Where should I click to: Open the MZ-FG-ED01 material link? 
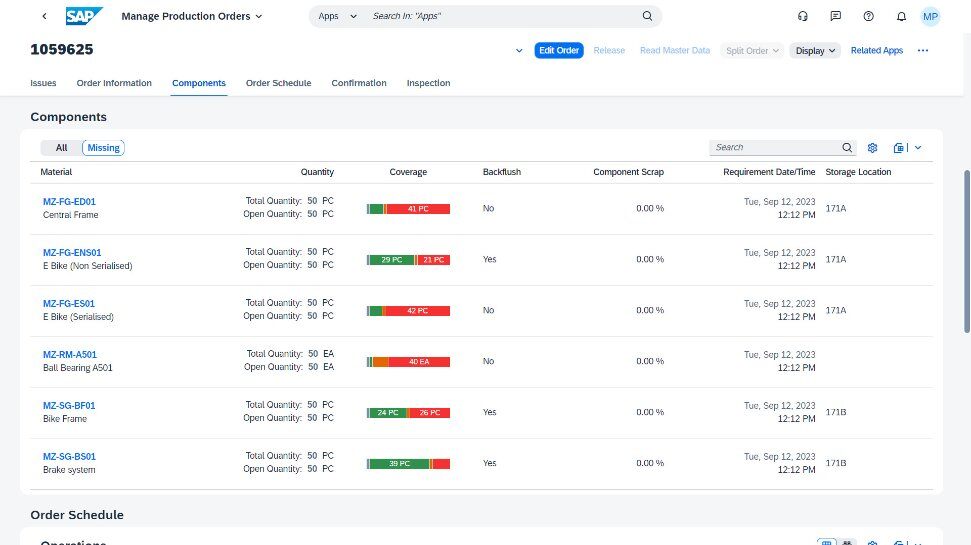click(x=69, y=202)
